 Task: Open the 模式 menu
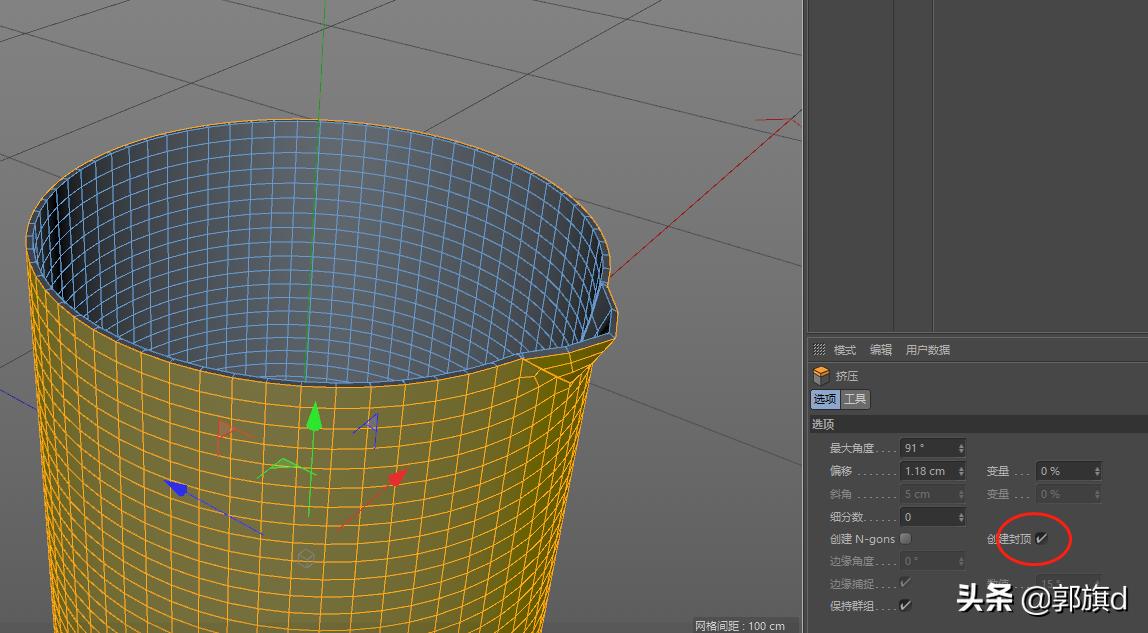pyautogui.click(x=845, y=349)
